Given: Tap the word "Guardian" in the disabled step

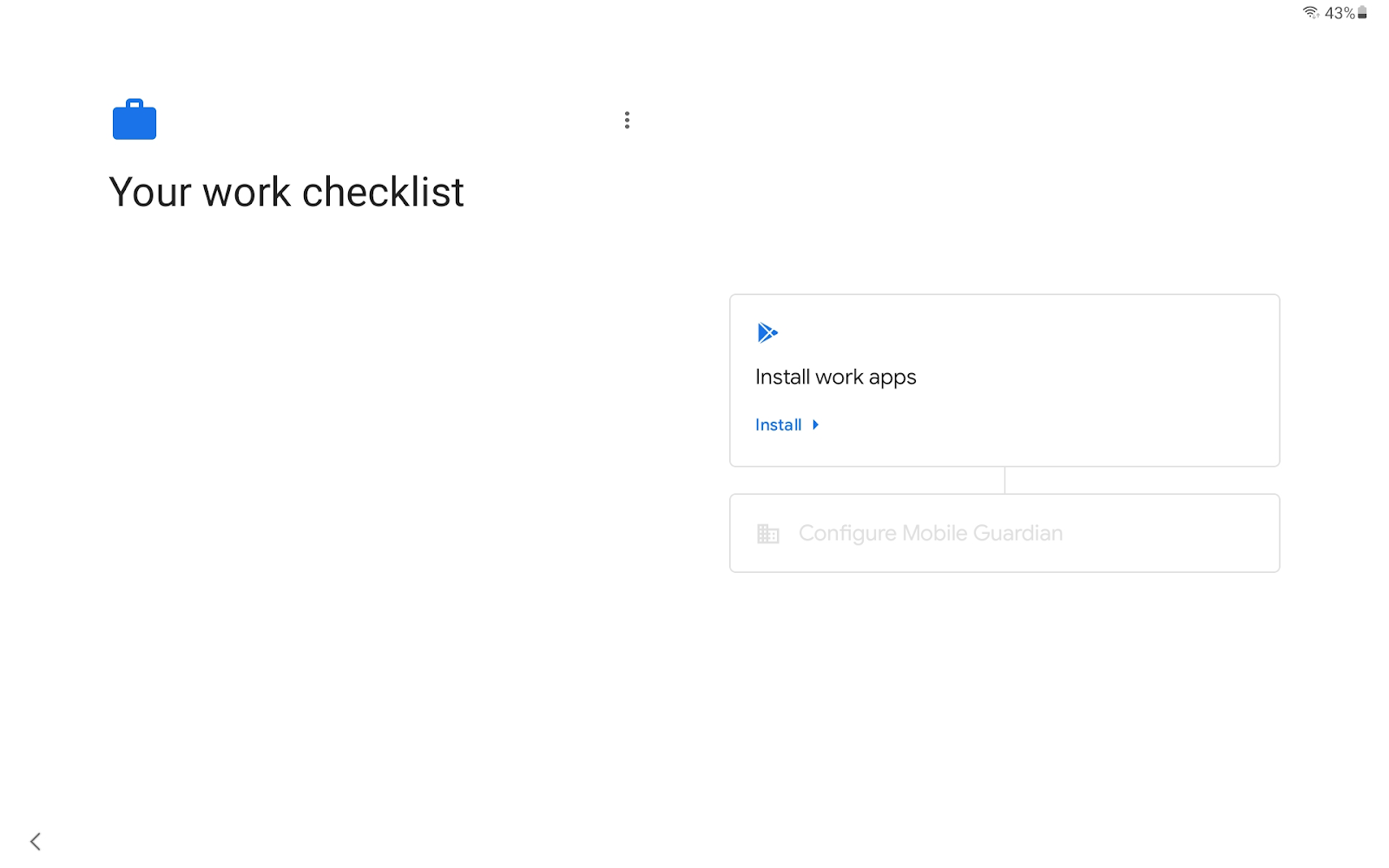Looking at the screenshot, I should pos(1017,533).
